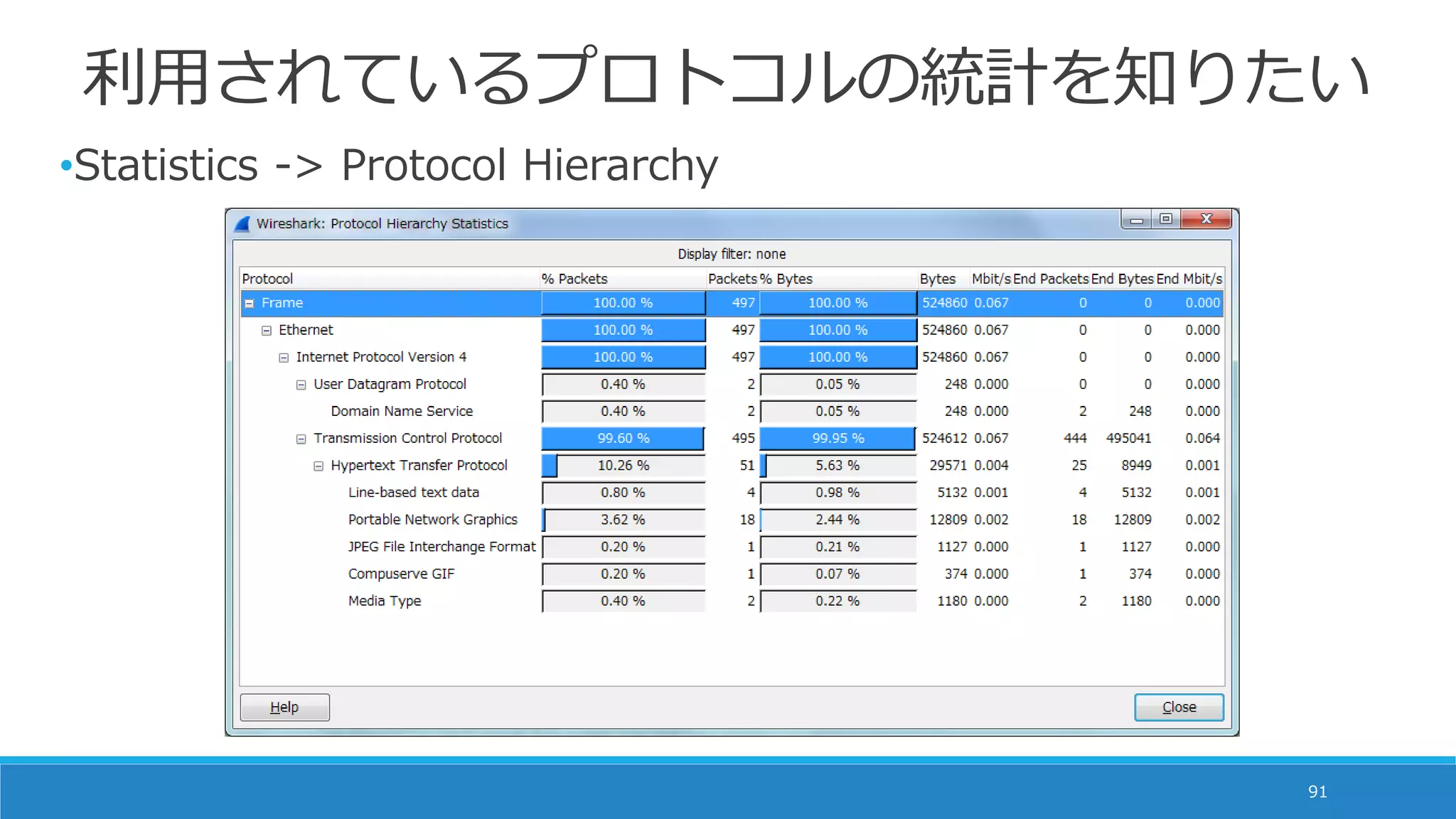This screenshot has height=819, width=1456.
Task: Click the Close button at bottom right
Action: 1179,707
